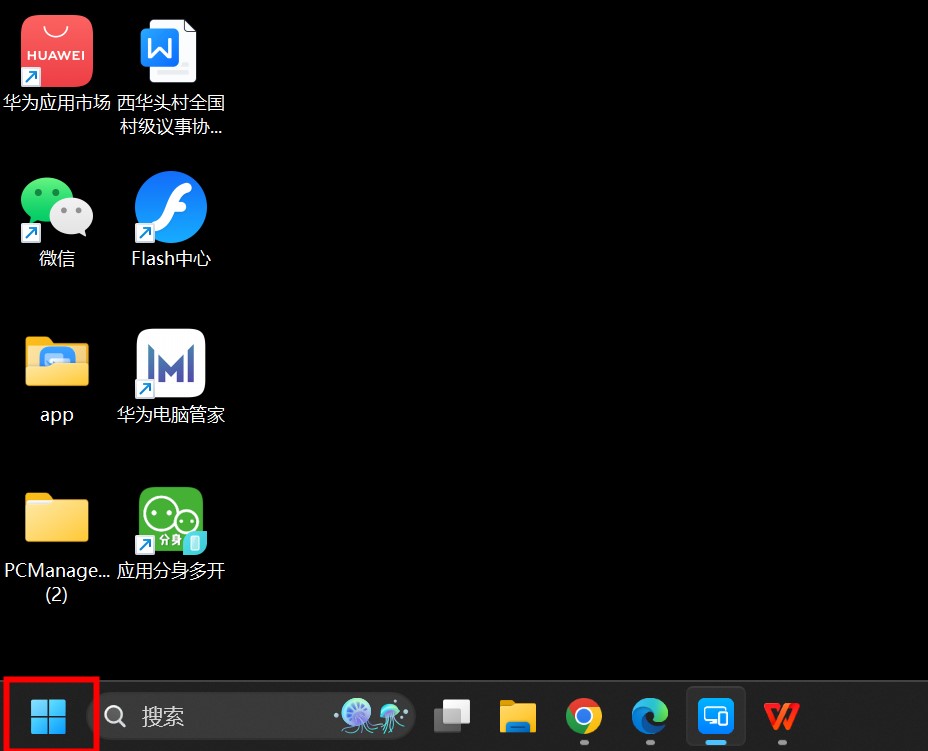
Task: Open Task View from the taskbar
Action: click(452, 716)
